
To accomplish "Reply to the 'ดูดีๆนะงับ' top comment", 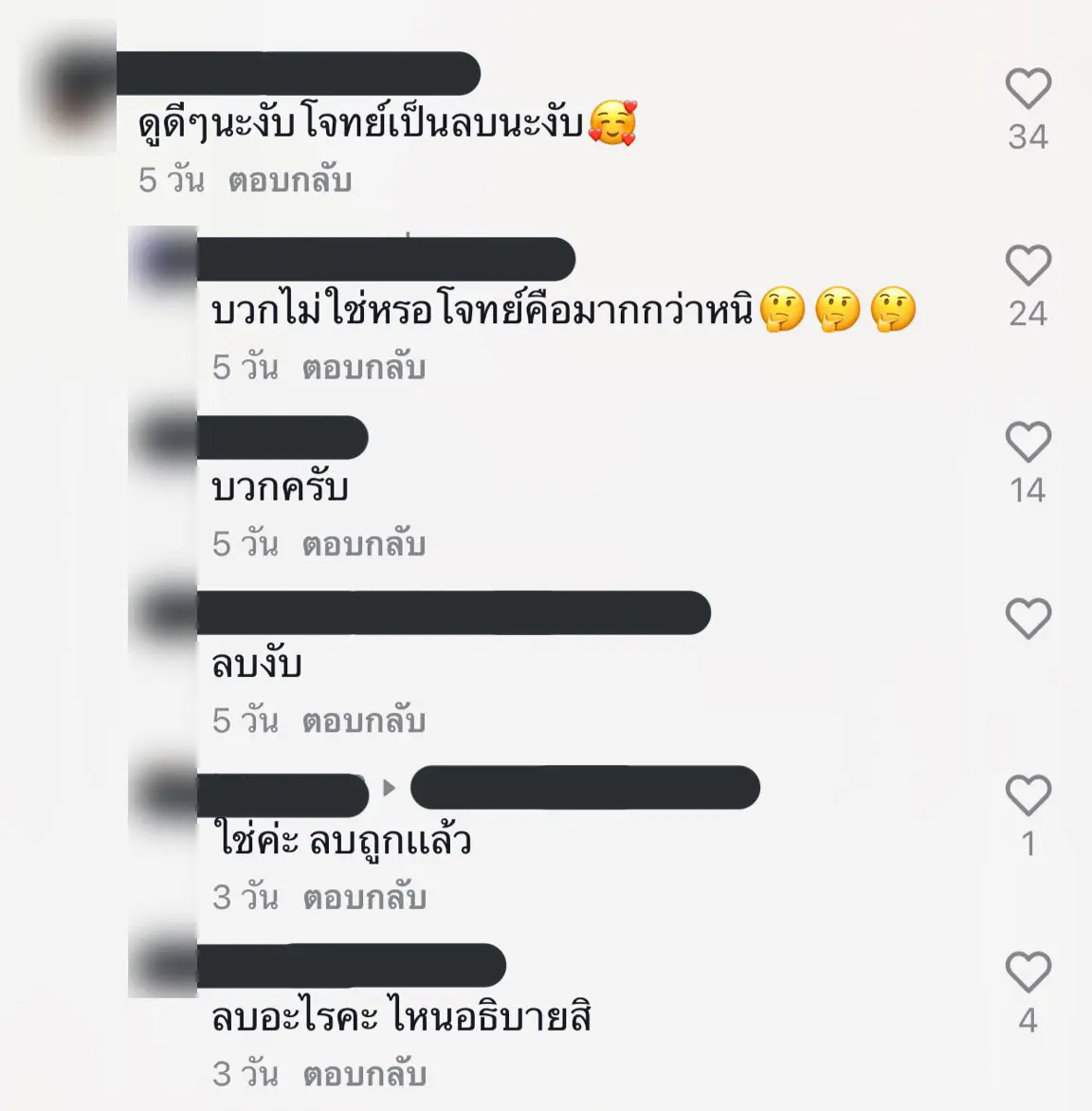I will click(290, 180).
